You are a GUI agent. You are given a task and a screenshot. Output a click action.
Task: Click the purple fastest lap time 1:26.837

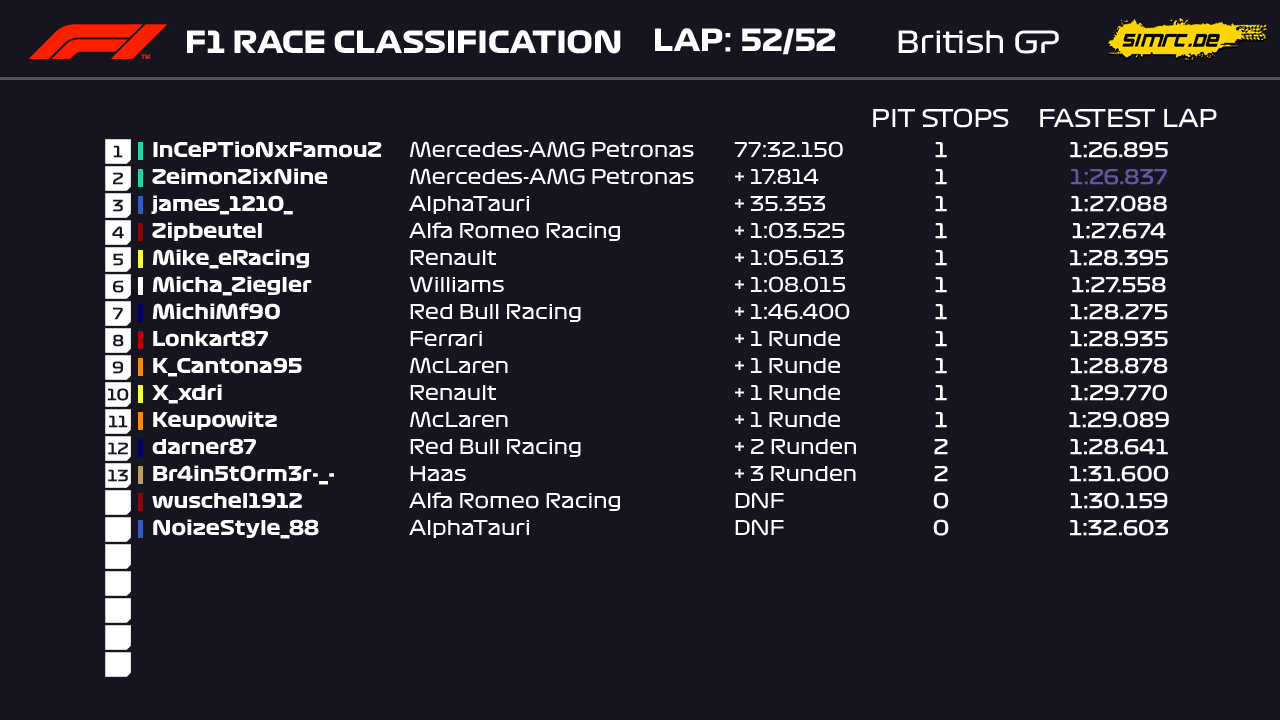tap(1118, 177)
